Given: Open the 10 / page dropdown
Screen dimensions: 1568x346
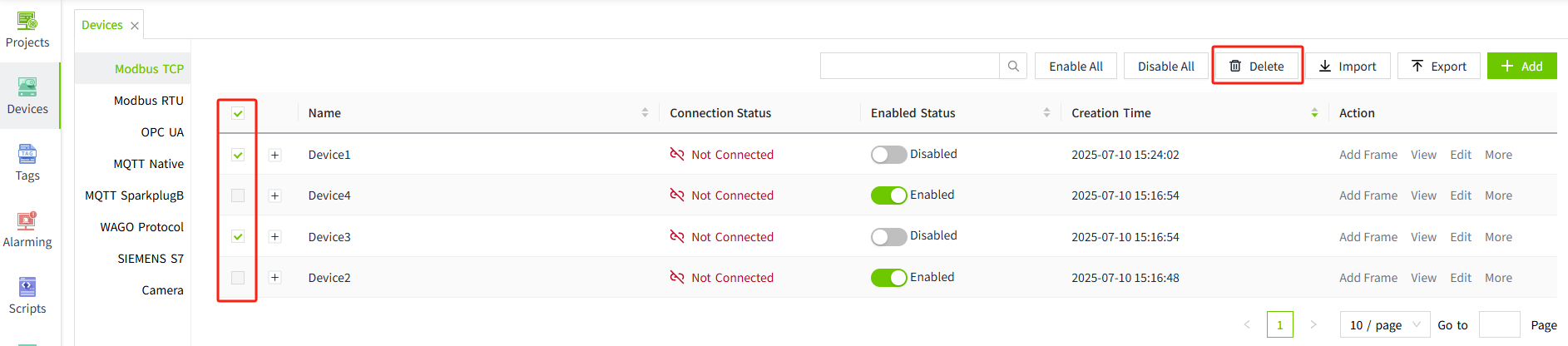Looking at the screenshot, I should click(x=1385, y=325).
